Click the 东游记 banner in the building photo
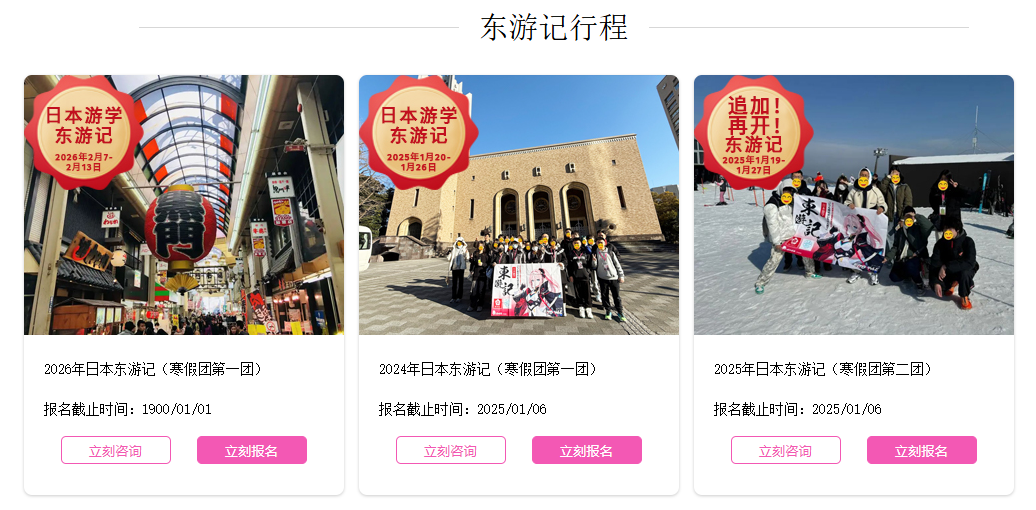This screenshot has height=510, width=1036. point(527,291)
